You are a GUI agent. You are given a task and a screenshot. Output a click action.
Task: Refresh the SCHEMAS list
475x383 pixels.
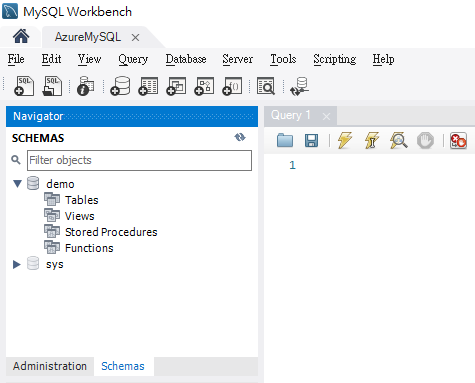point(240,137)
